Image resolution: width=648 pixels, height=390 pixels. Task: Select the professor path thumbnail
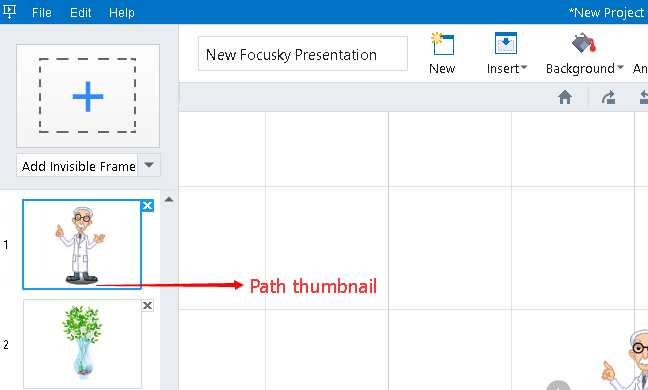pyautogui.click(x=82, y=244)
